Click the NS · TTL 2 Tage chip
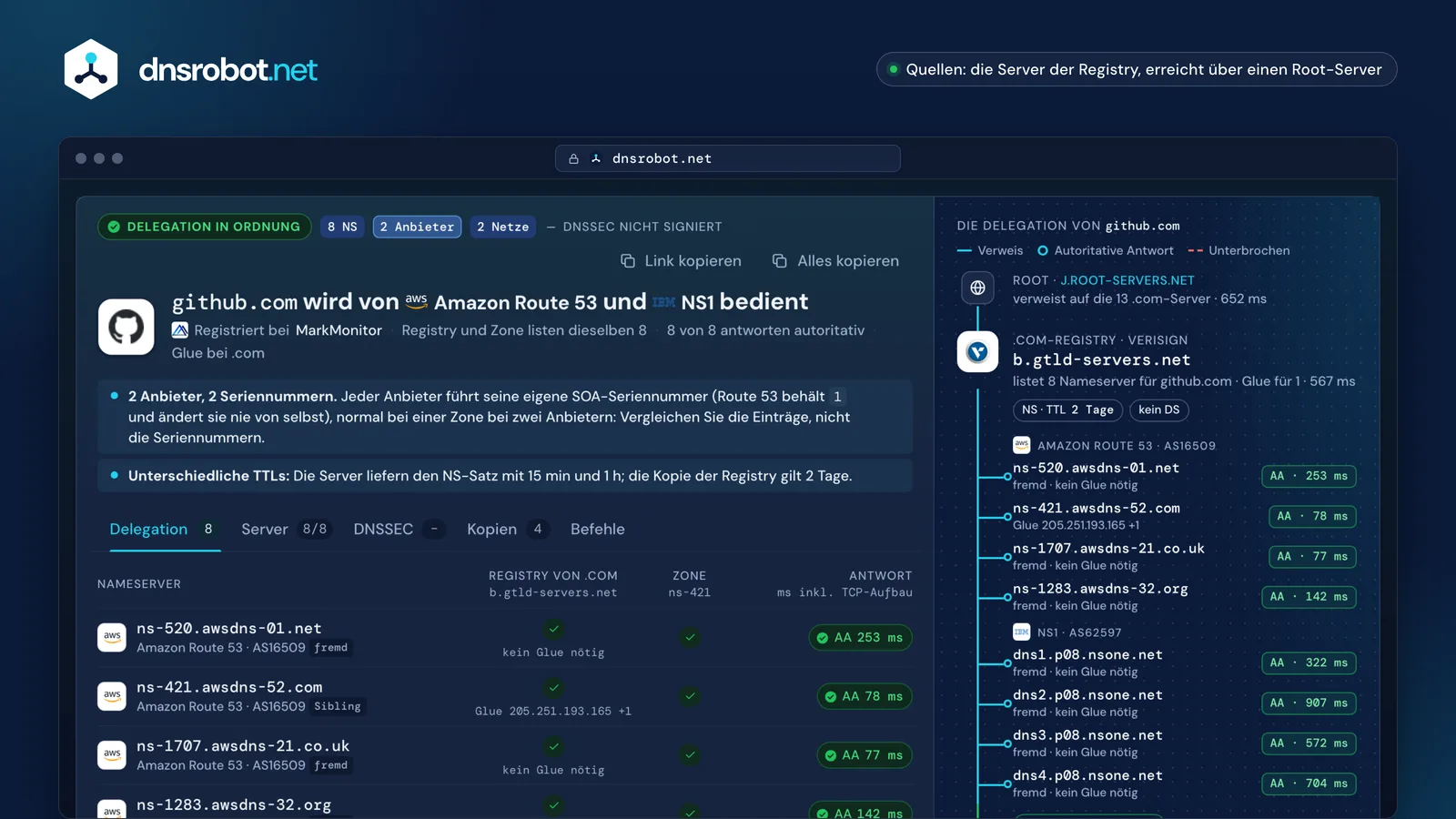This screenshot has width=1456, height=819. pyautogui.click(x=1067, y=409)
